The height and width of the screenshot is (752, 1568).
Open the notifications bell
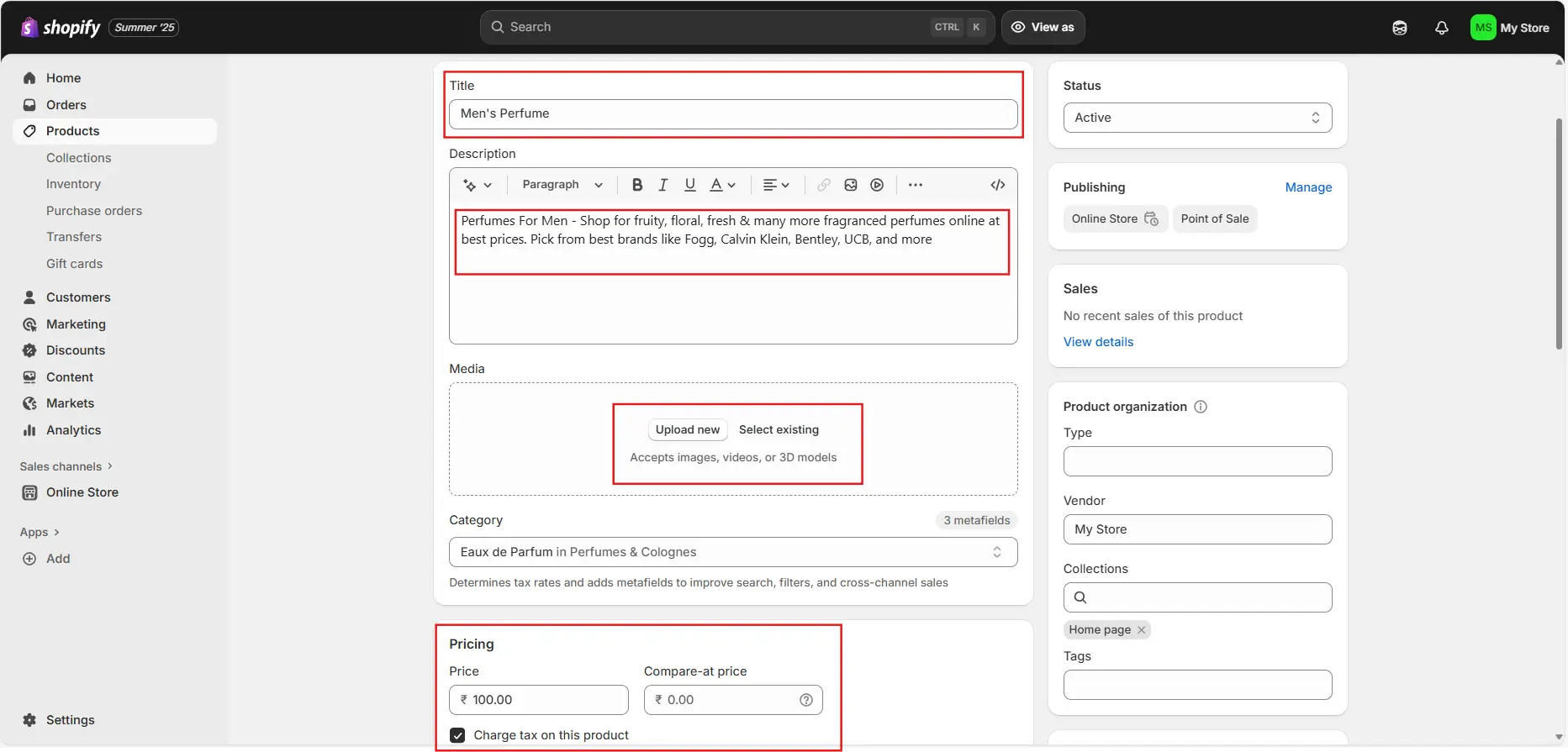(1441, 28)
